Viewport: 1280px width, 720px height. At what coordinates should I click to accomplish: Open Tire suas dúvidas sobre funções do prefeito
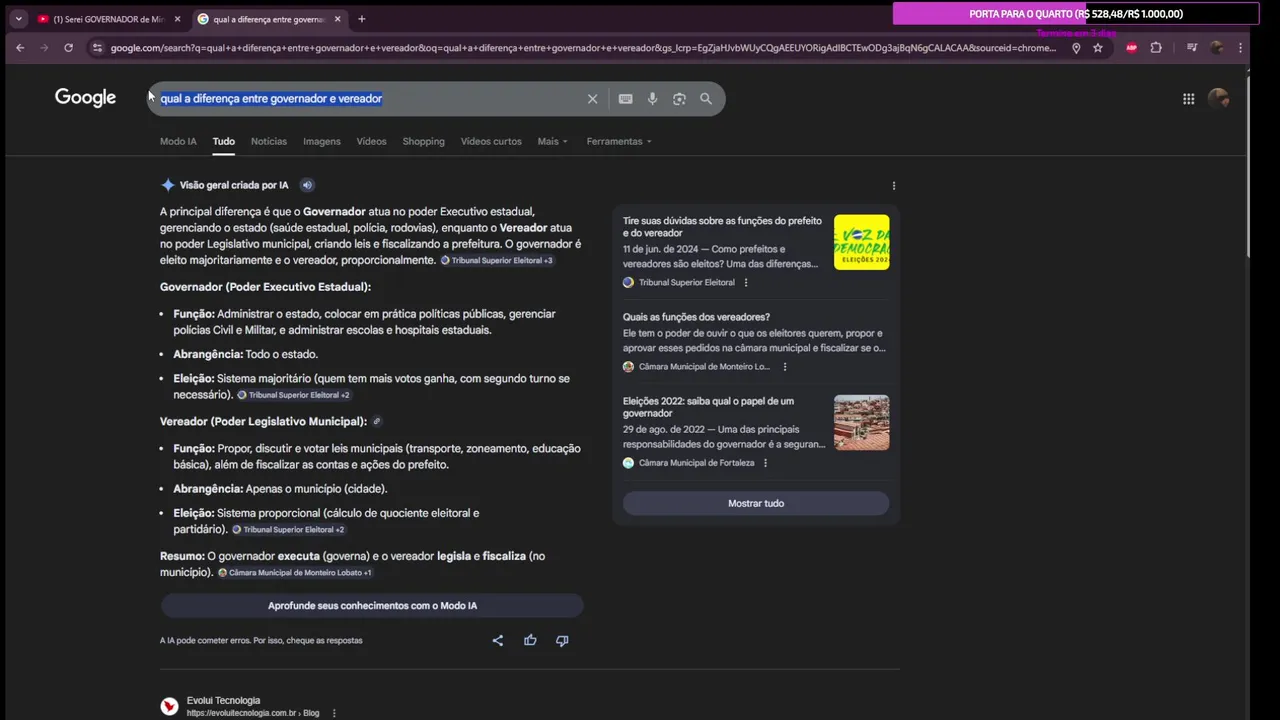[x=722, y=227]
